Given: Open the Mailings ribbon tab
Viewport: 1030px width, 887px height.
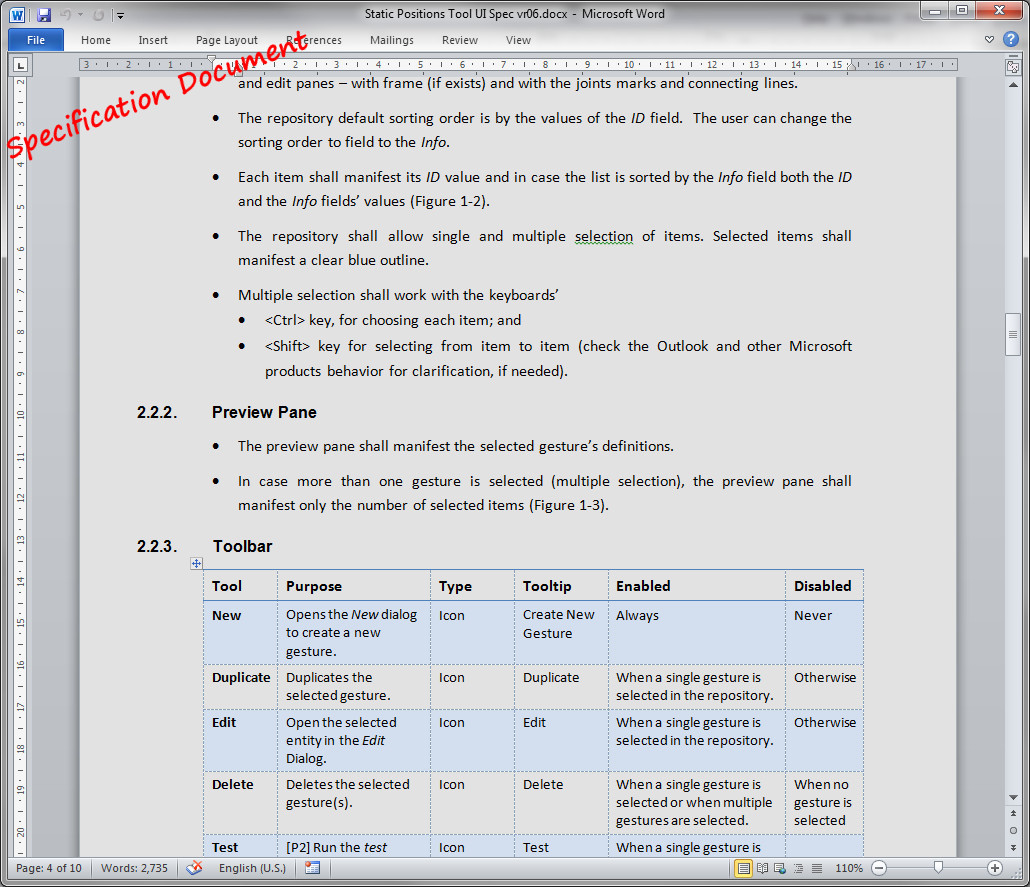Looking at the screenshot, I should [x=392, y=40].
